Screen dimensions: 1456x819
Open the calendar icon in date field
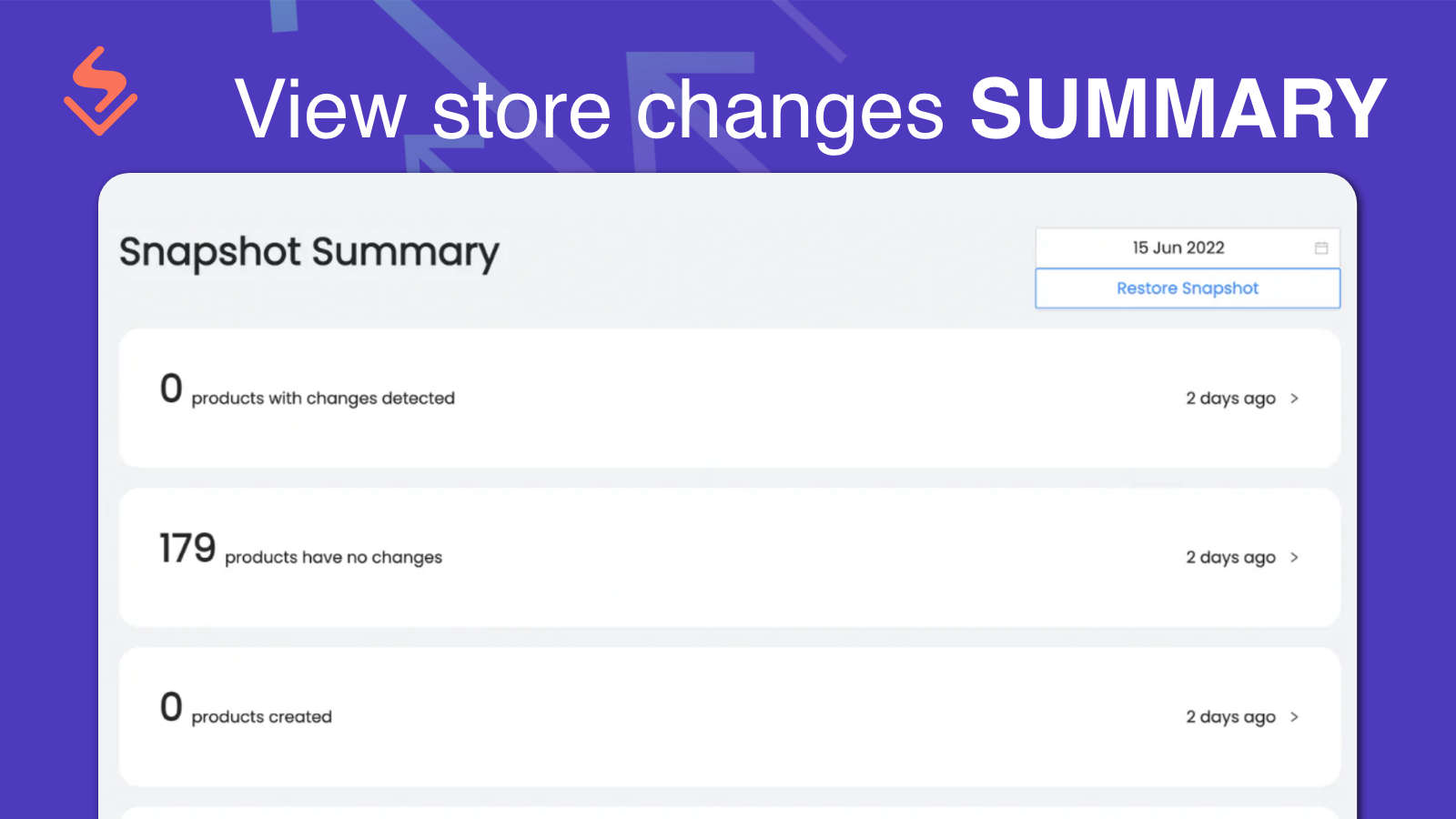click(1321, 248)
